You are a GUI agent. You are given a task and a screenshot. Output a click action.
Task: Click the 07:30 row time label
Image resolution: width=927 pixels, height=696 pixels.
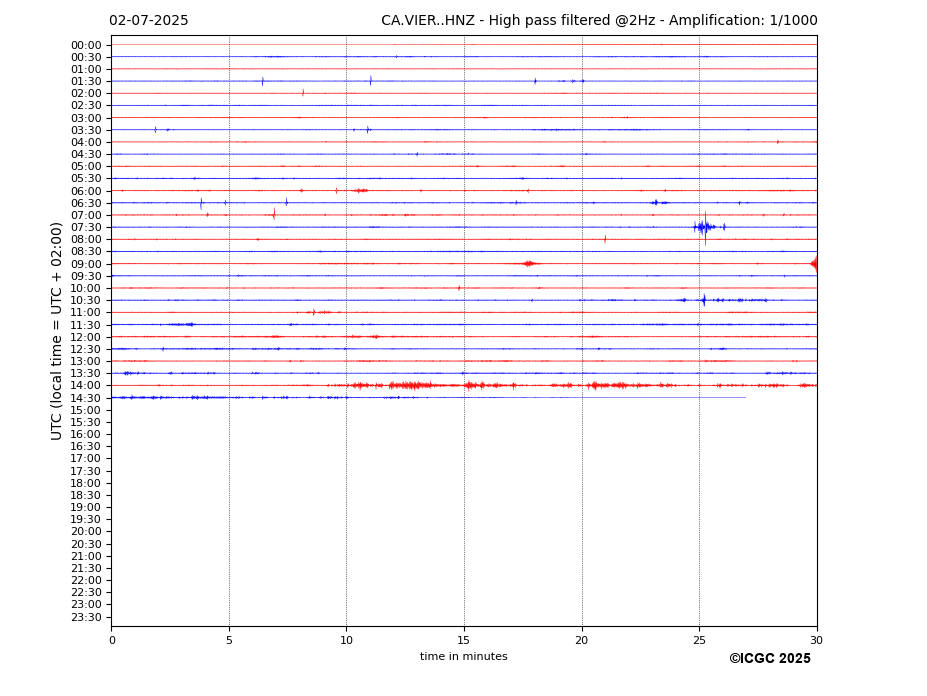(x=86, y=227)
